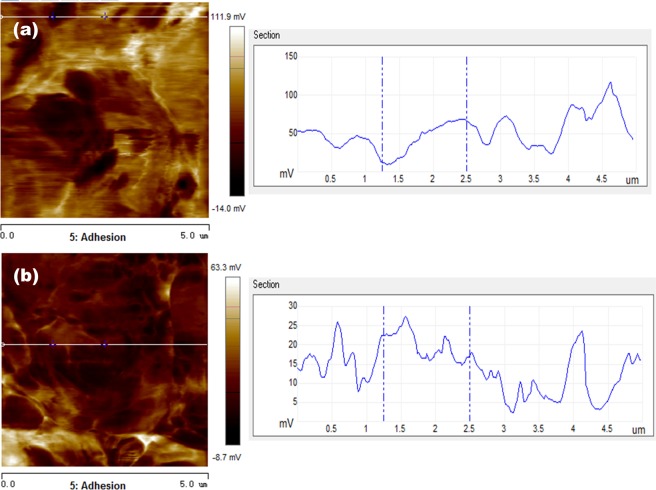Image resolution: width=656 pixels, height=490 pixels.
Task: Click the right cursor marker on panel (b) section line
Action: pyautogui.click(x=105, y=345)
